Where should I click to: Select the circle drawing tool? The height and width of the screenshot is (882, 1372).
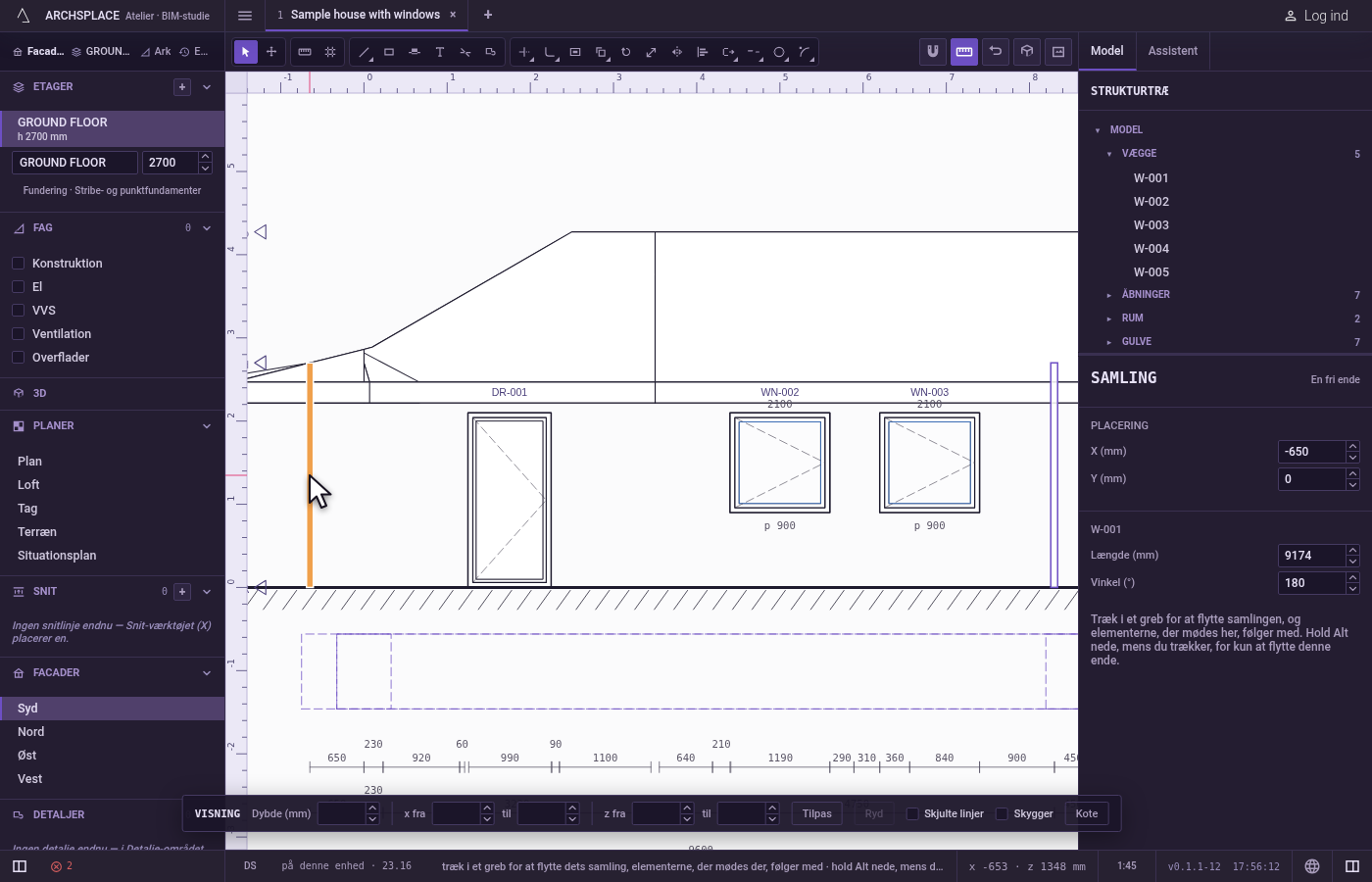point(779,52)
